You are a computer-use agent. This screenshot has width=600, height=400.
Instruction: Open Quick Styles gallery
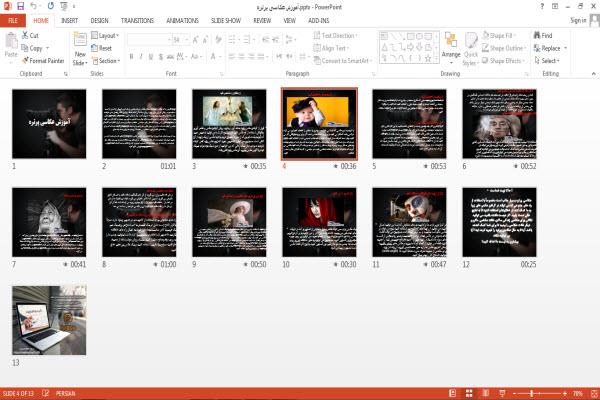coord(471,49)
